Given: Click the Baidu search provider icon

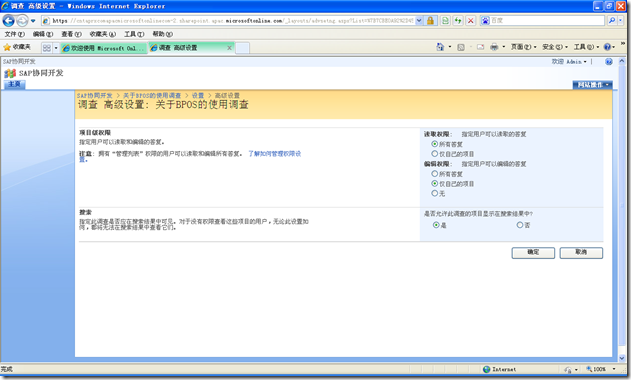Looking at the screenshot, I should tap(485, 21).
